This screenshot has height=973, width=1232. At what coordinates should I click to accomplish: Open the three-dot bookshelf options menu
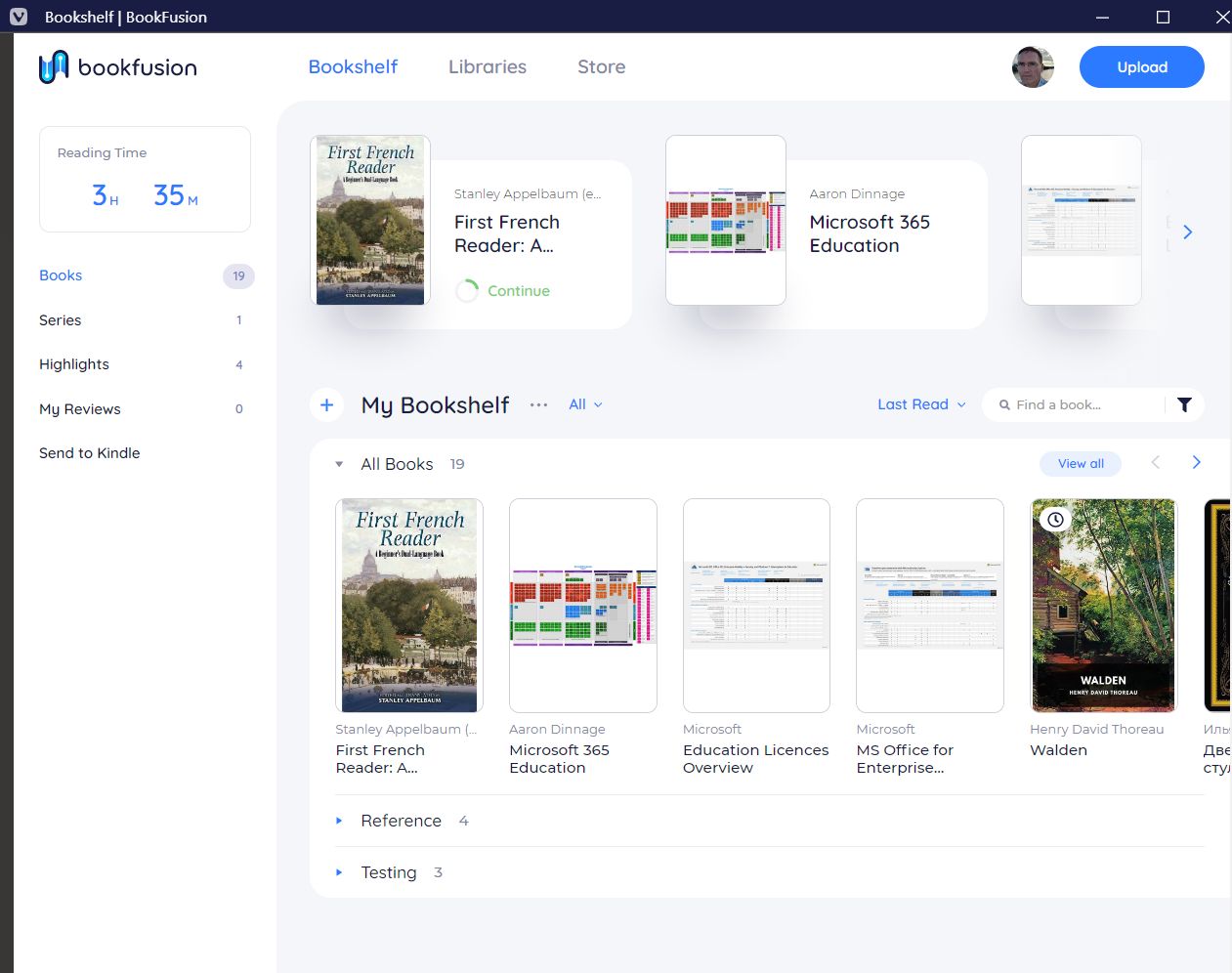pos(538,404)
